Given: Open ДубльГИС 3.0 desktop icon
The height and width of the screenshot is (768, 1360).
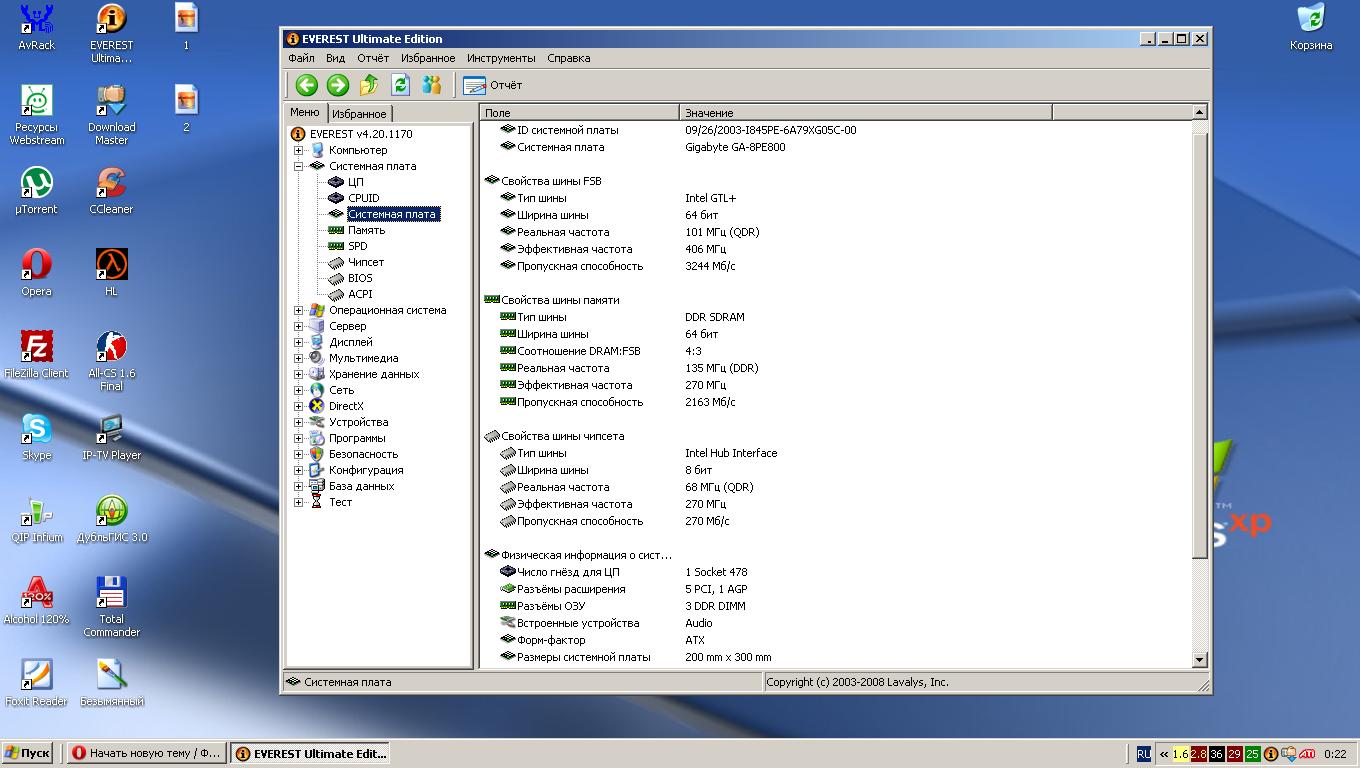Looking at the screenshot, I should [x=111, y=519].
